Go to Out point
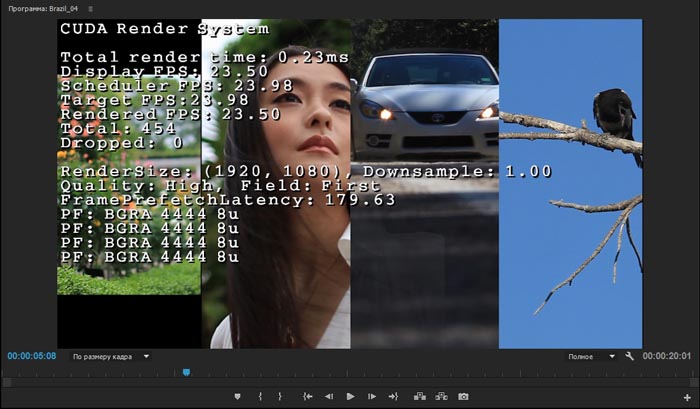This screenshot has height=409, width=700. click(393, 396)
